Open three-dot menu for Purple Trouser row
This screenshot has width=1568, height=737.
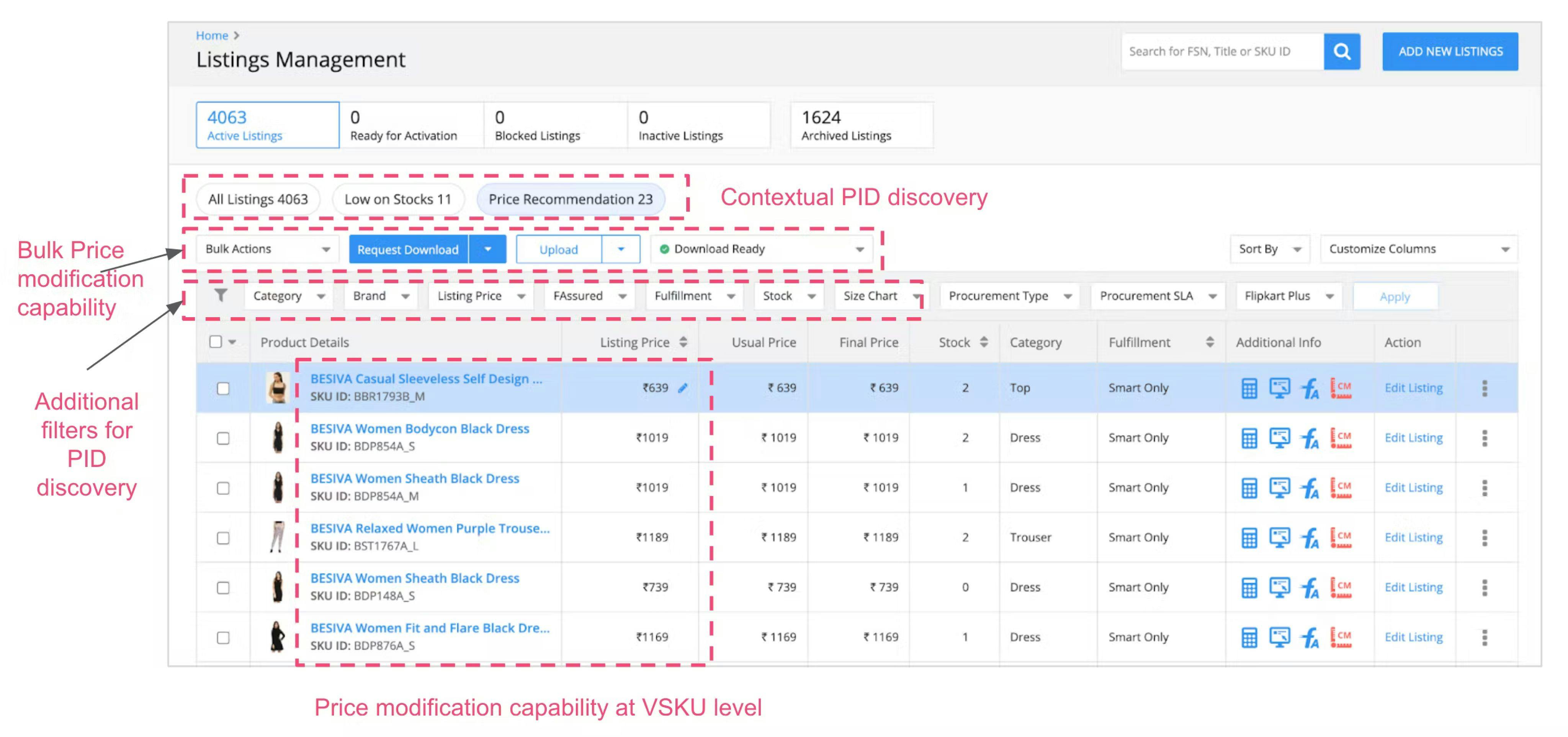click(1485, 538)
